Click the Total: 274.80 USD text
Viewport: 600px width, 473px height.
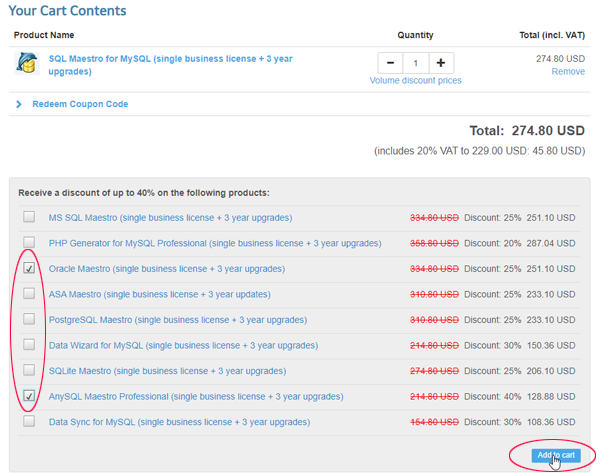[x=527, y=131]
